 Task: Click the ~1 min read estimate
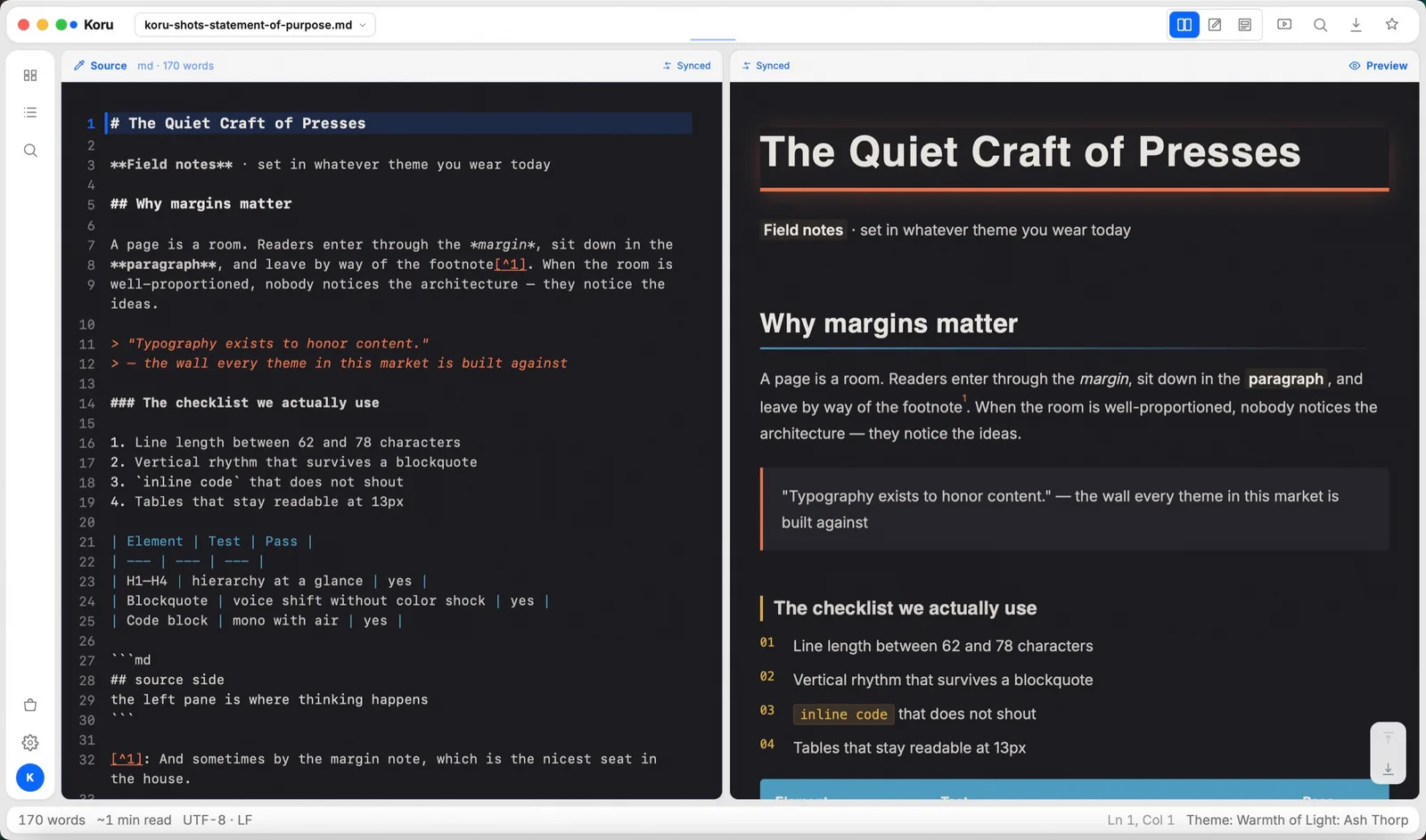(x=134, y=820)
